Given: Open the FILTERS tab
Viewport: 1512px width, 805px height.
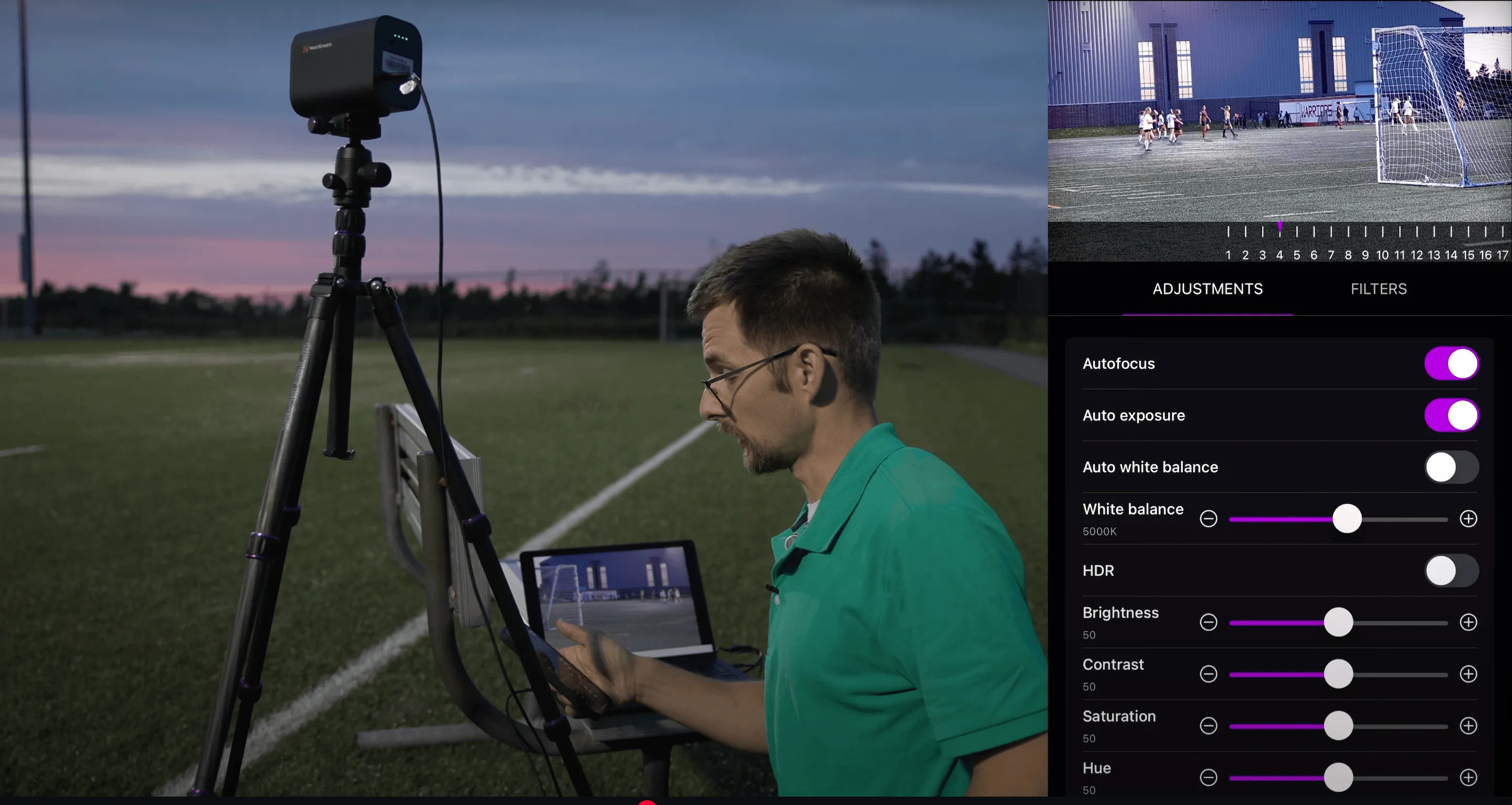Looking at the screenshot, I should tap(1378, 289).
